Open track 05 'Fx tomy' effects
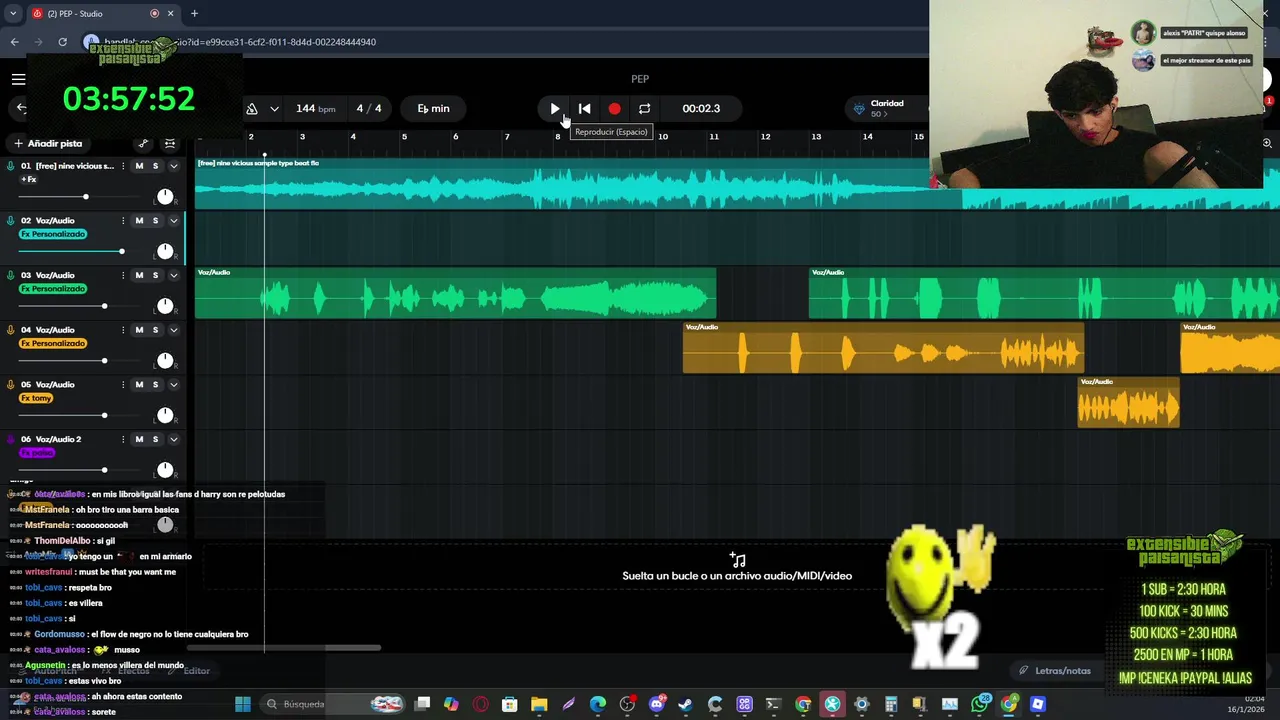The image size is (1280, 720). (x=37, y=398)
